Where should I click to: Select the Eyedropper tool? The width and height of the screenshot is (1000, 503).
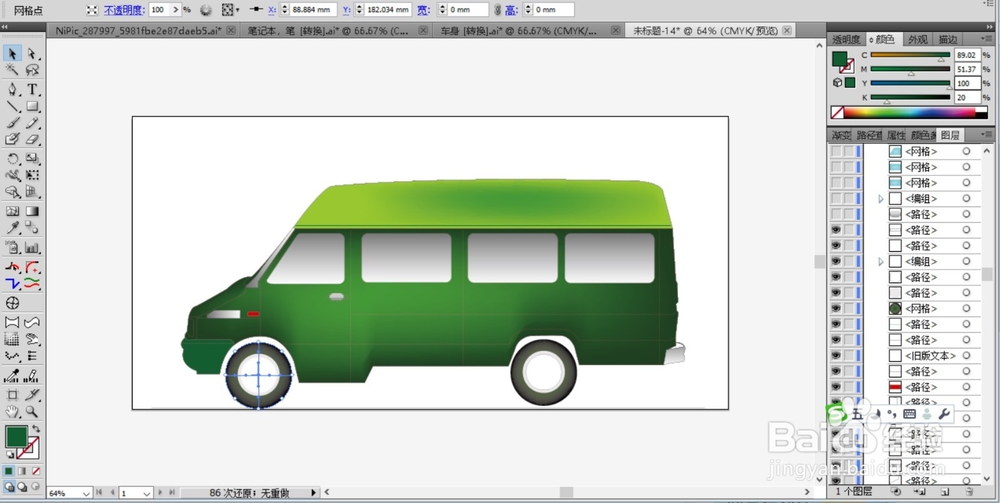tap(13, 228)
